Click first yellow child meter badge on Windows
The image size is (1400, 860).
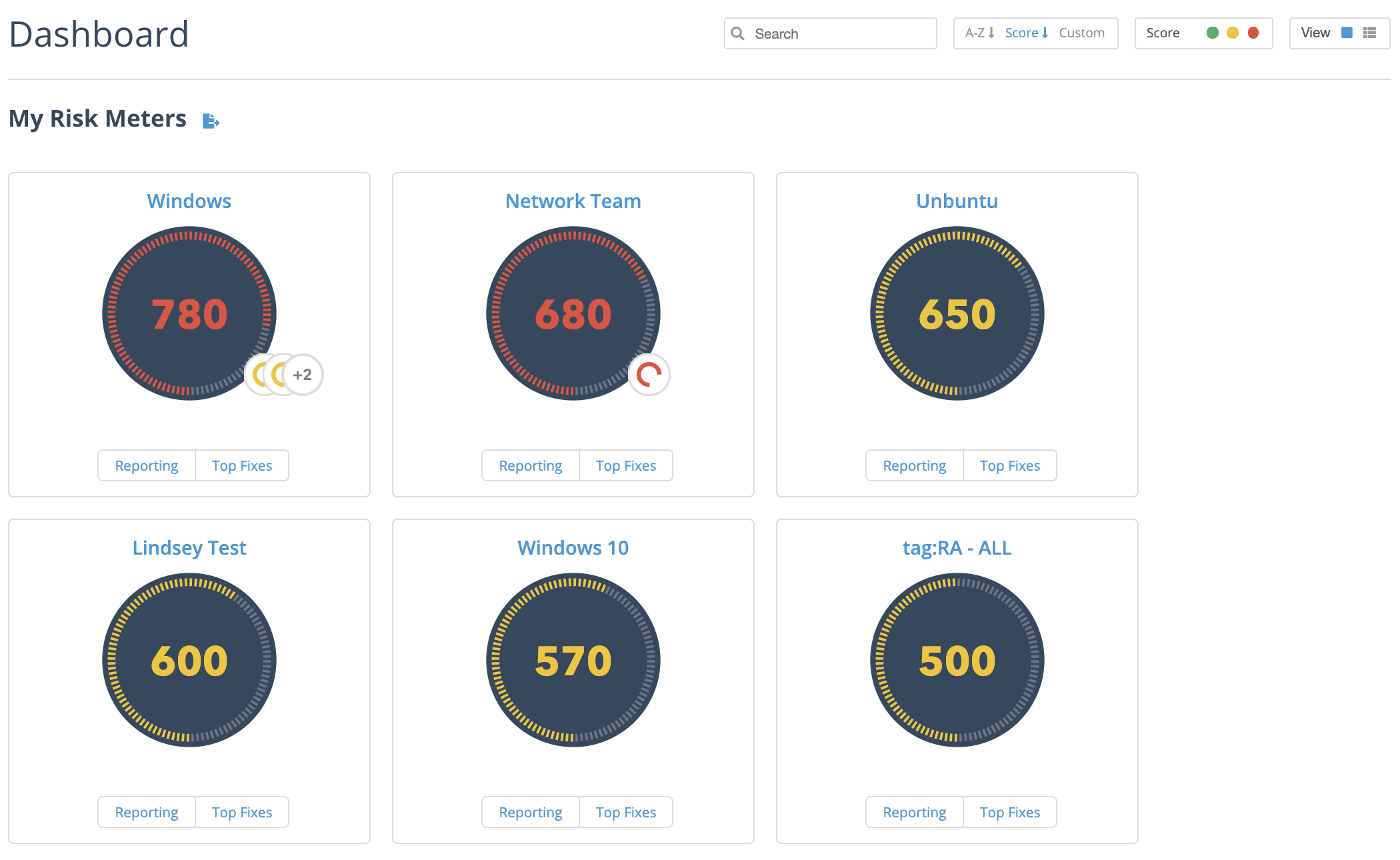point(256,375)
